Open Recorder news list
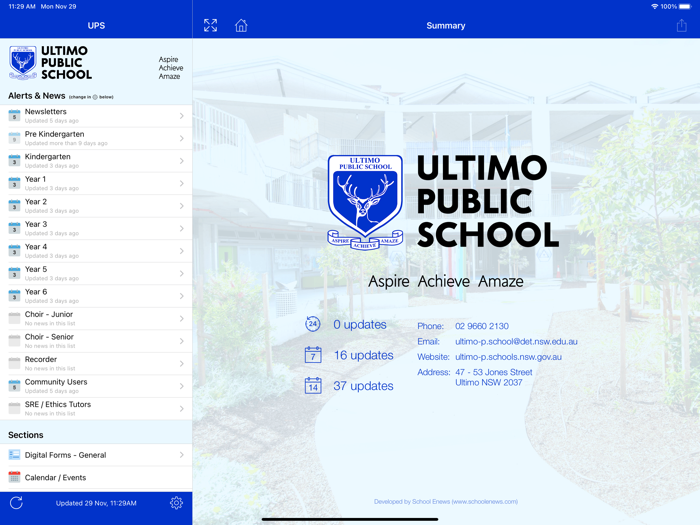The image size is (700, 525). point(96,363)
